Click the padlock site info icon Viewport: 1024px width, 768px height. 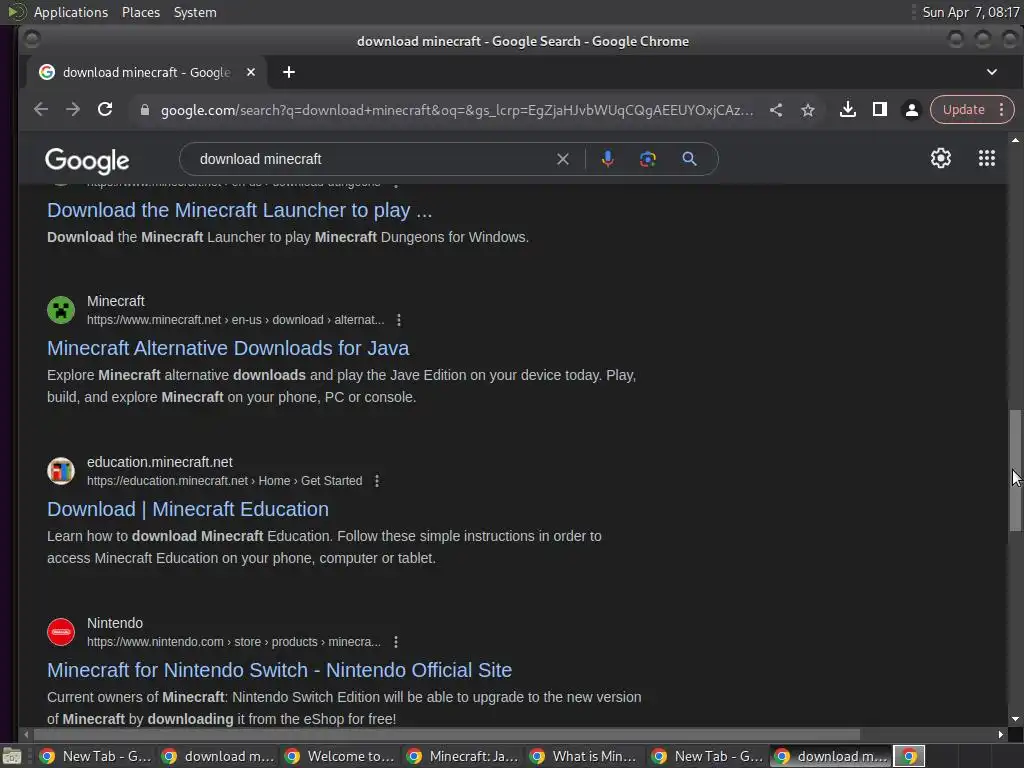click(x=145, y=110)
